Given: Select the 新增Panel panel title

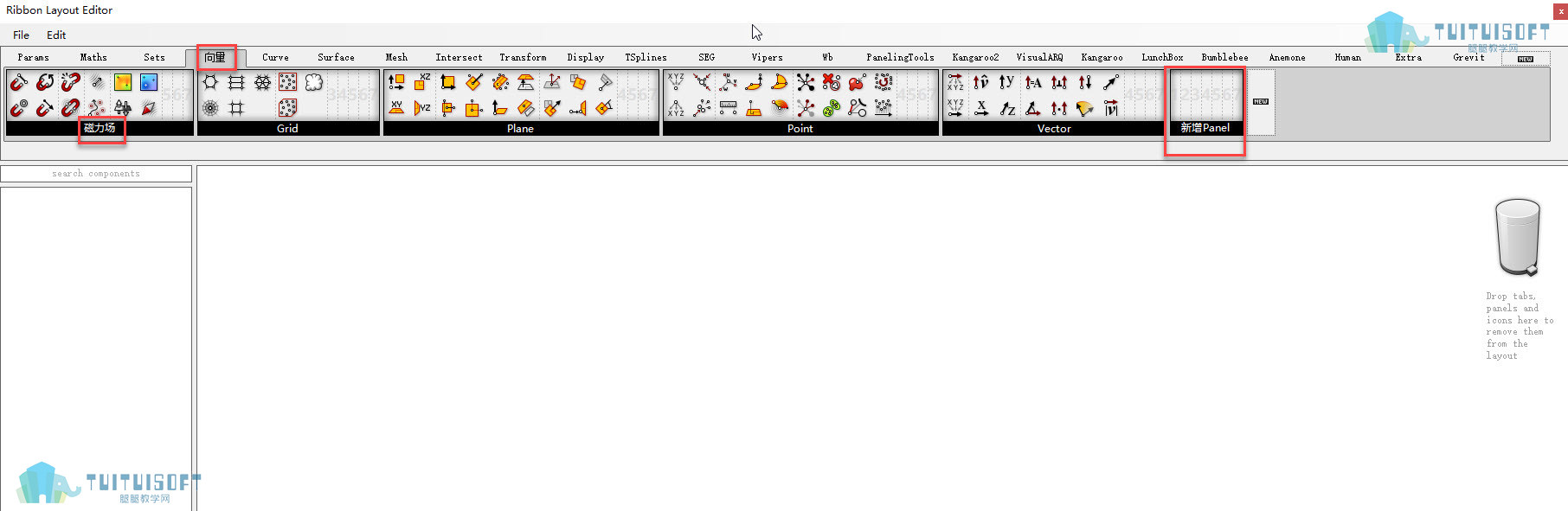Looking at the screenshot, I should [x=1205, y=128].
